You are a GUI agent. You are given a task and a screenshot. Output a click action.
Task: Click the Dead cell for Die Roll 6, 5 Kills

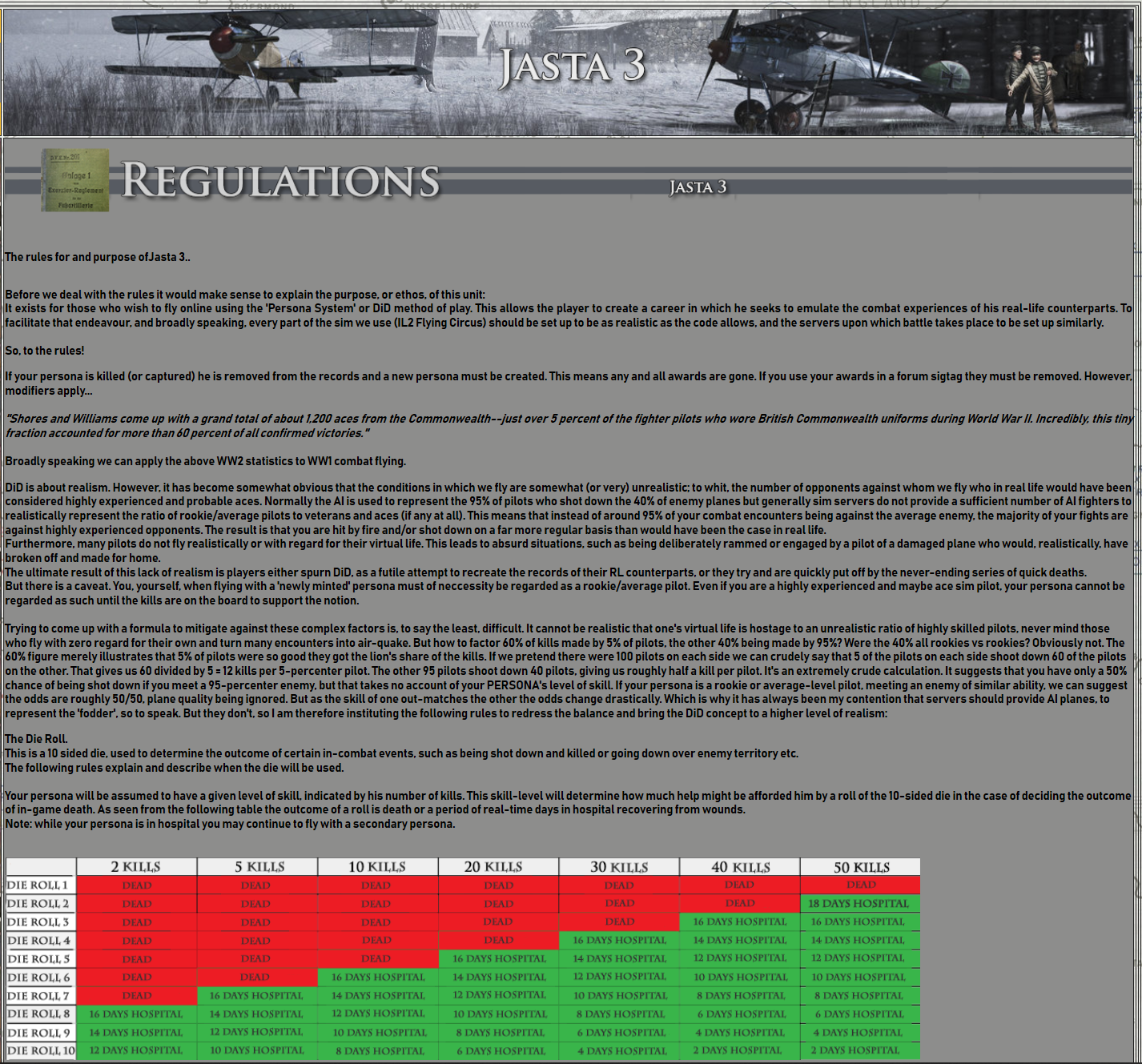click(257, 977)
